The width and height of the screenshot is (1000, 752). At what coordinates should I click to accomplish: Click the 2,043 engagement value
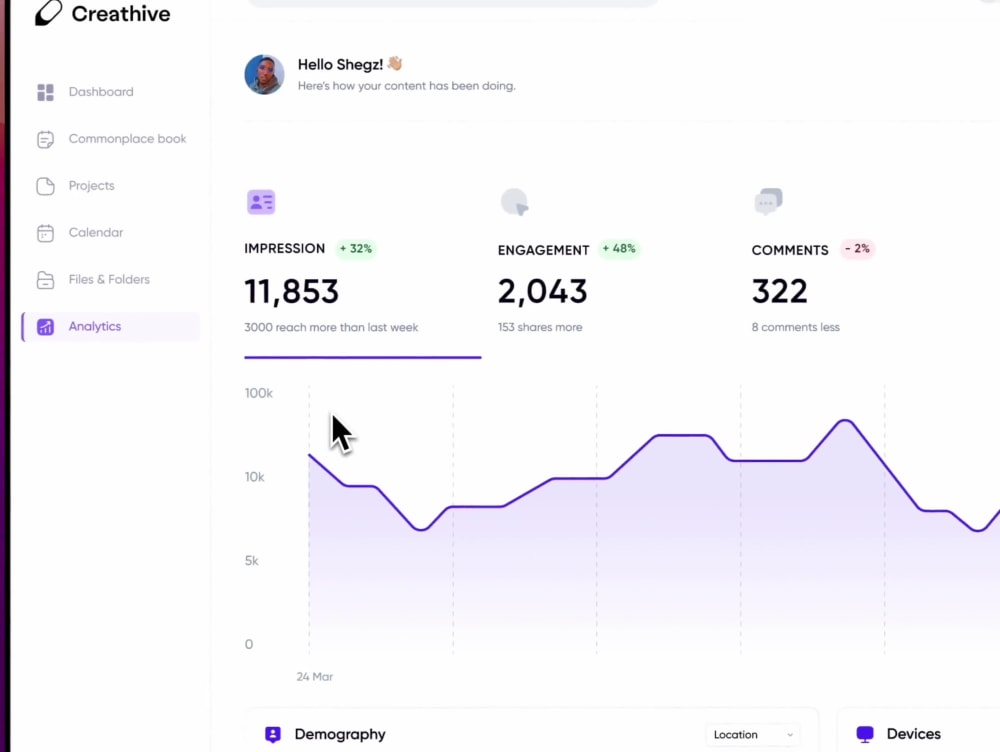pos(542,291)
